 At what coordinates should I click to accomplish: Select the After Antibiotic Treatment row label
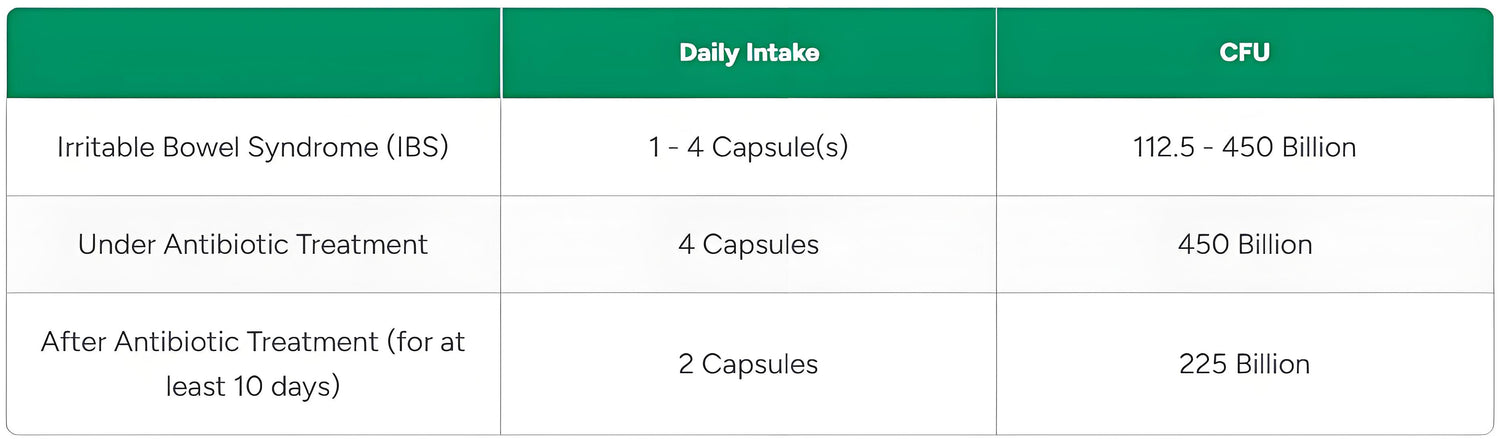pyautogui.click(x=253, y=363)
